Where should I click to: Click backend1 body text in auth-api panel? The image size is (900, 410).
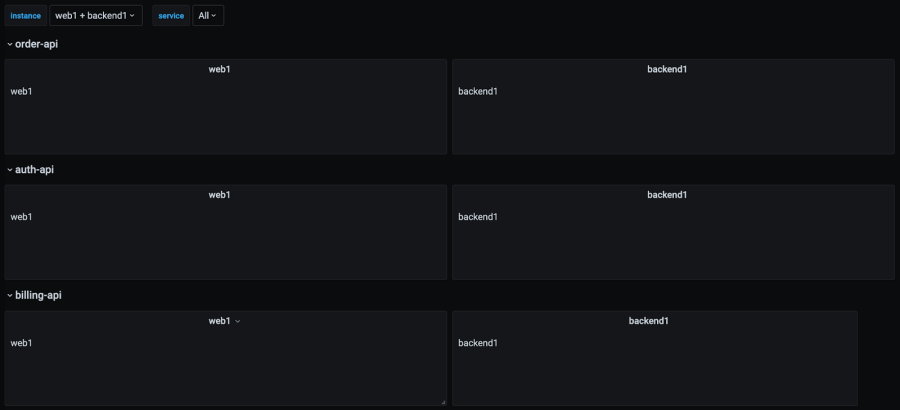[x=478, y=217]
